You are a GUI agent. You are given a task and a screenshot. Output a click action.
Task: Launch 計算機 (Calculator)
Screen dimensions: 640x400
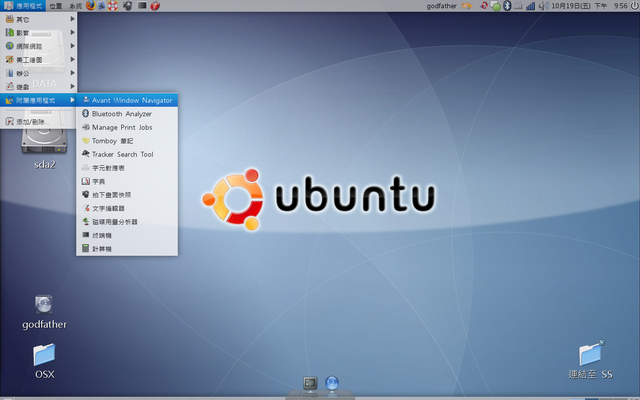pos(127,248)
